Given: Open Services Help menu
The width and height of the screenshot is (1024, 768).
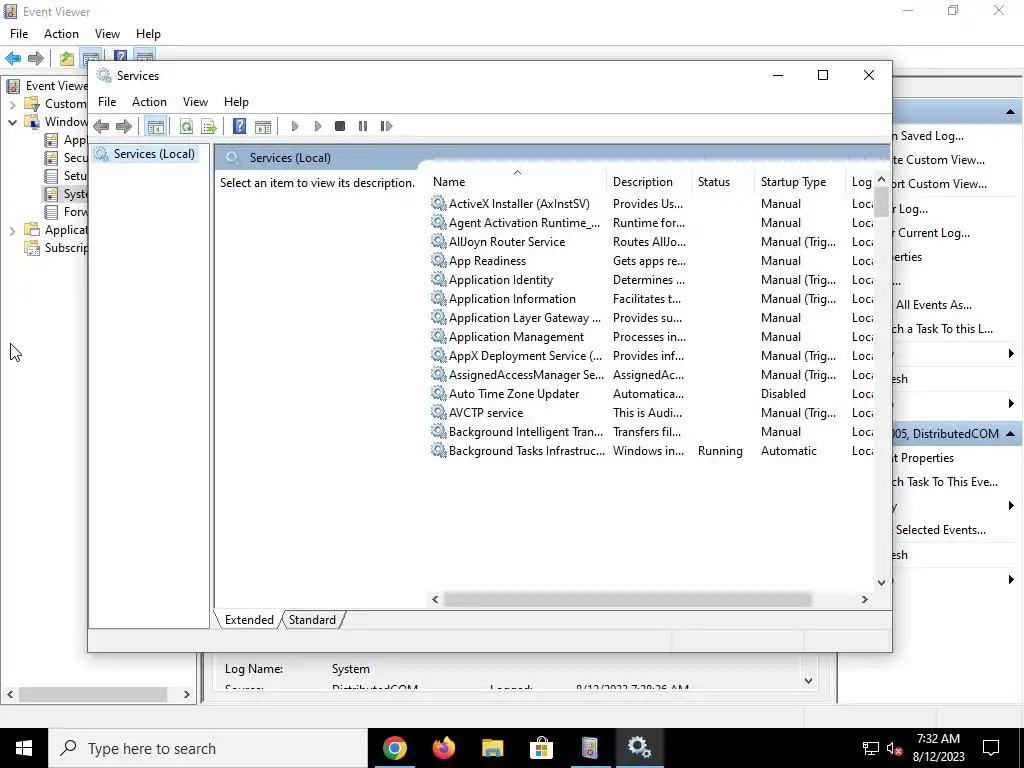Looking at the screenshot, I should point(236,102).
